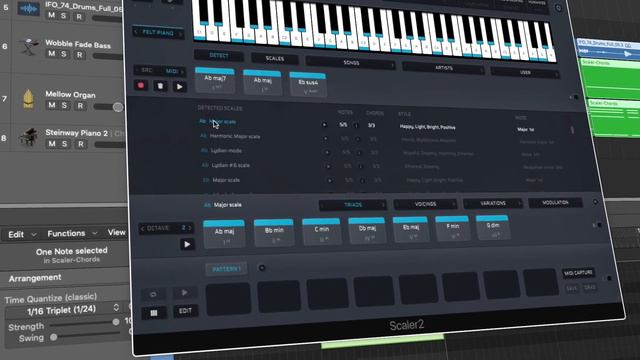Click the Mellow Organ track icon
This screenshot has width=640, height=360.
pos(28,99)
